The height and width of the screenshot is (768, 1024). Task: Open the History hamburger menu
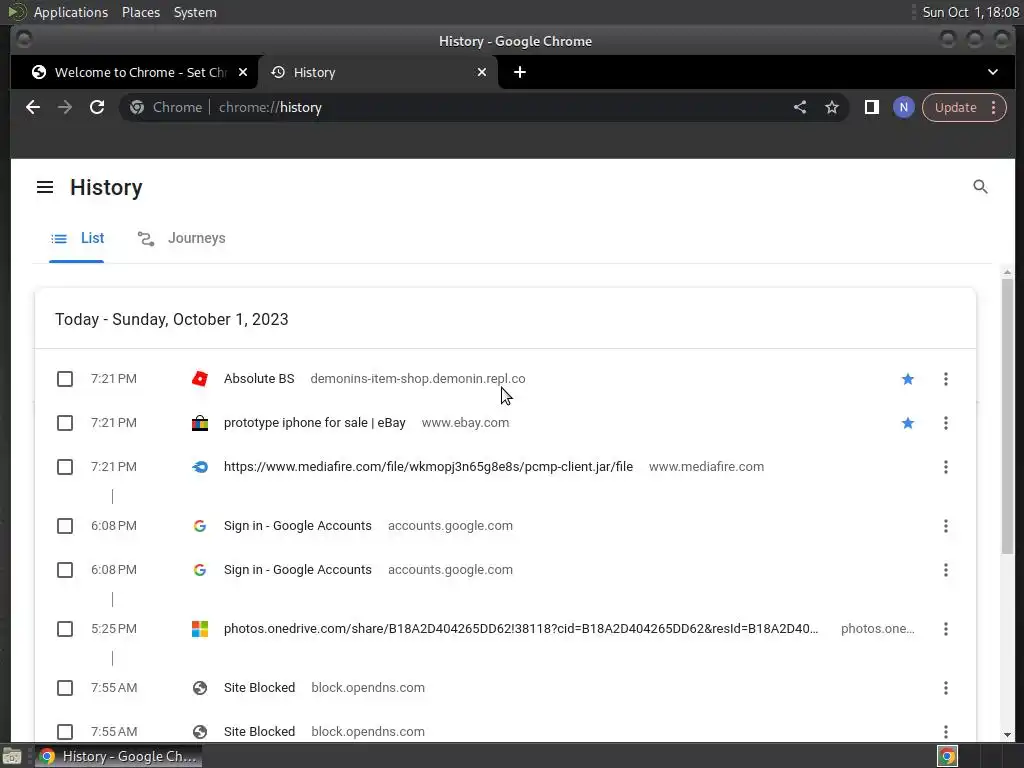(x=44, y=187)
